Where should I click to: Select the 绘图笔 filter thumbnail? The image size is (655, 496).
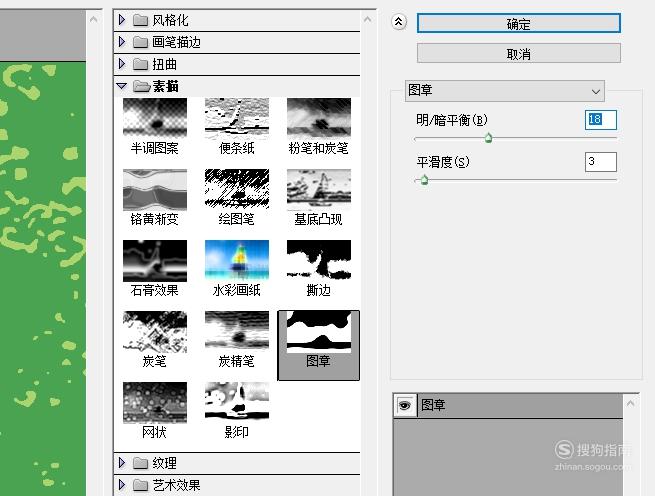coord(236,189)
